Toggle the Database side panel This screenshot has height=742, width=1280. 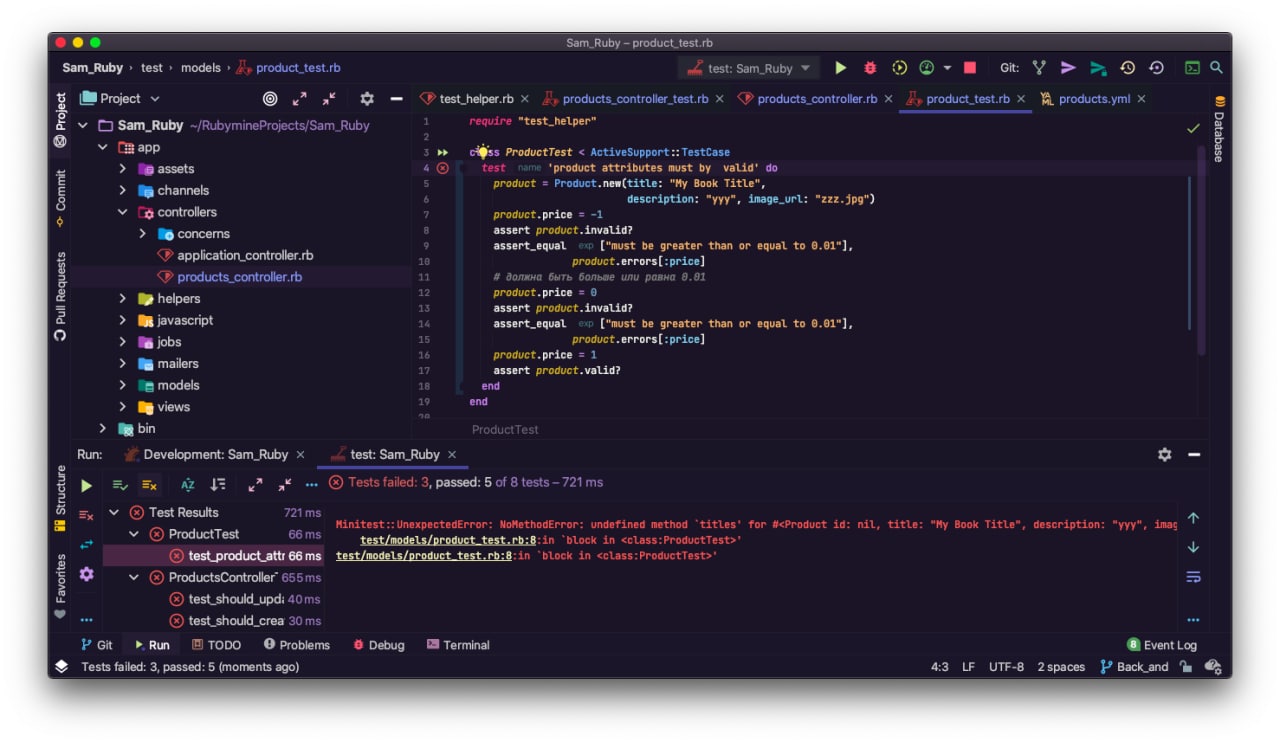coord(1219,128)
